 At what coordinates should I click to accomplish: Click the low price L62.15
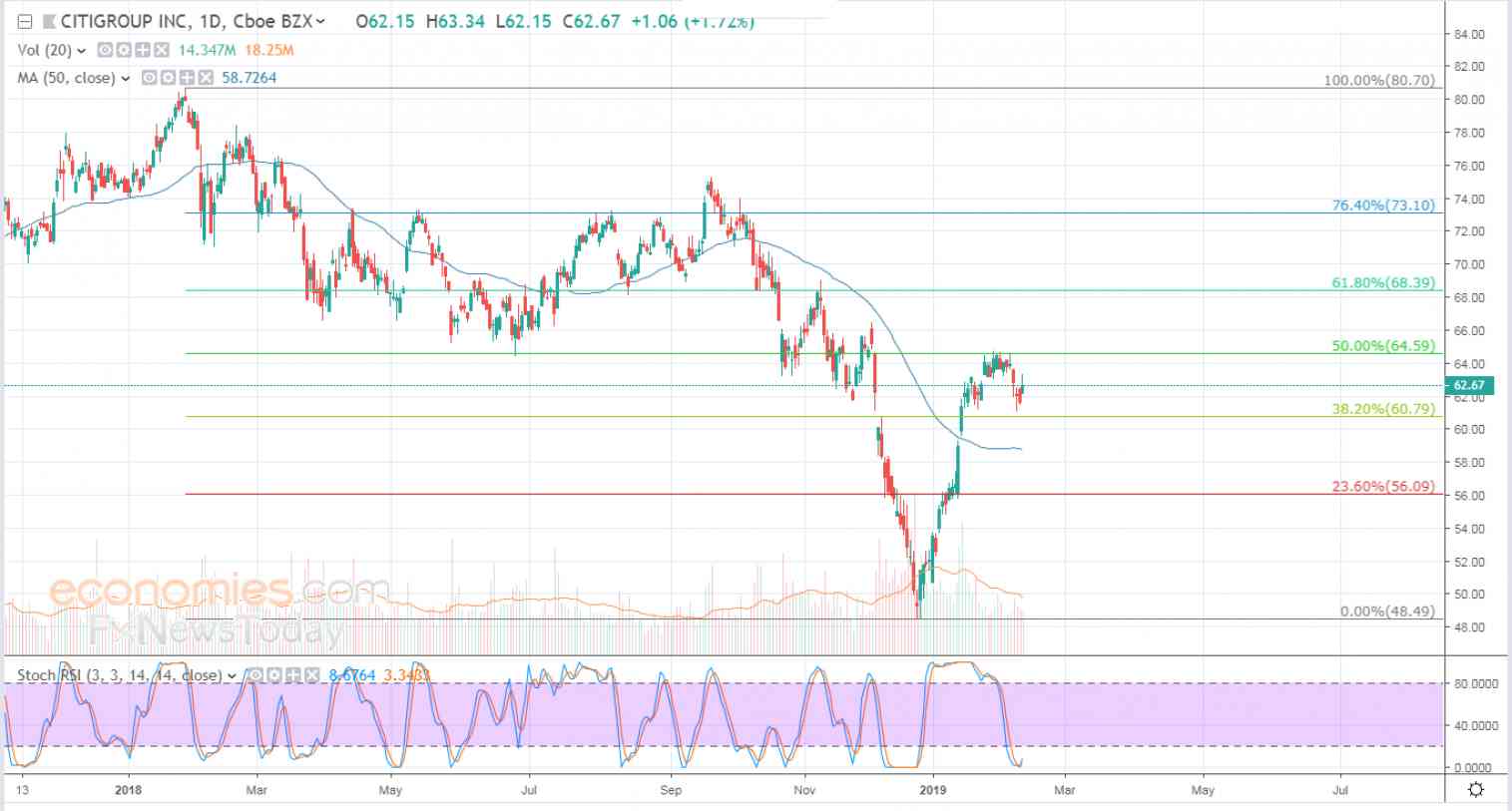click(522, 21)
